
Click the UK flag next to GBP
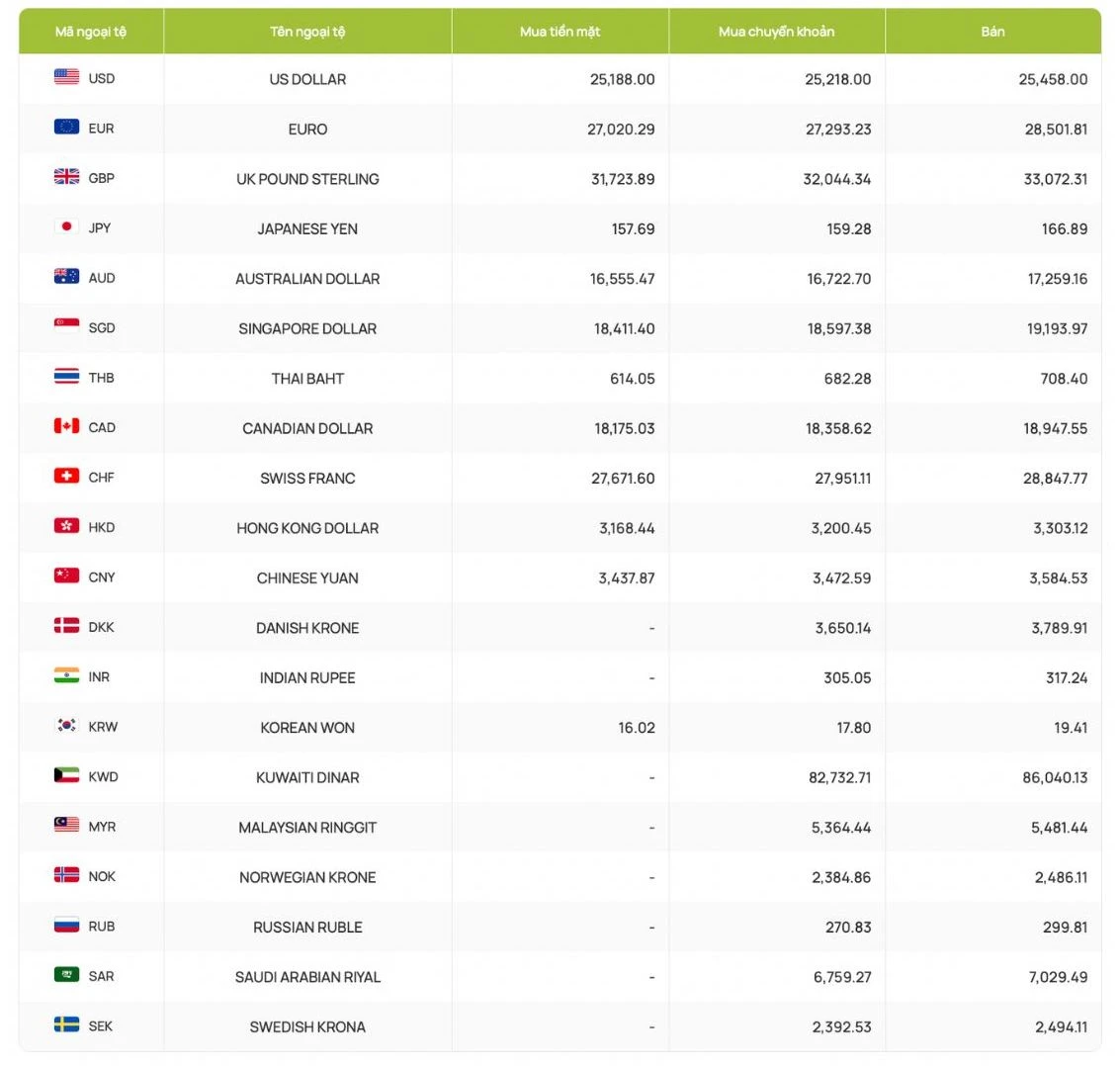(x=66, y=177)
